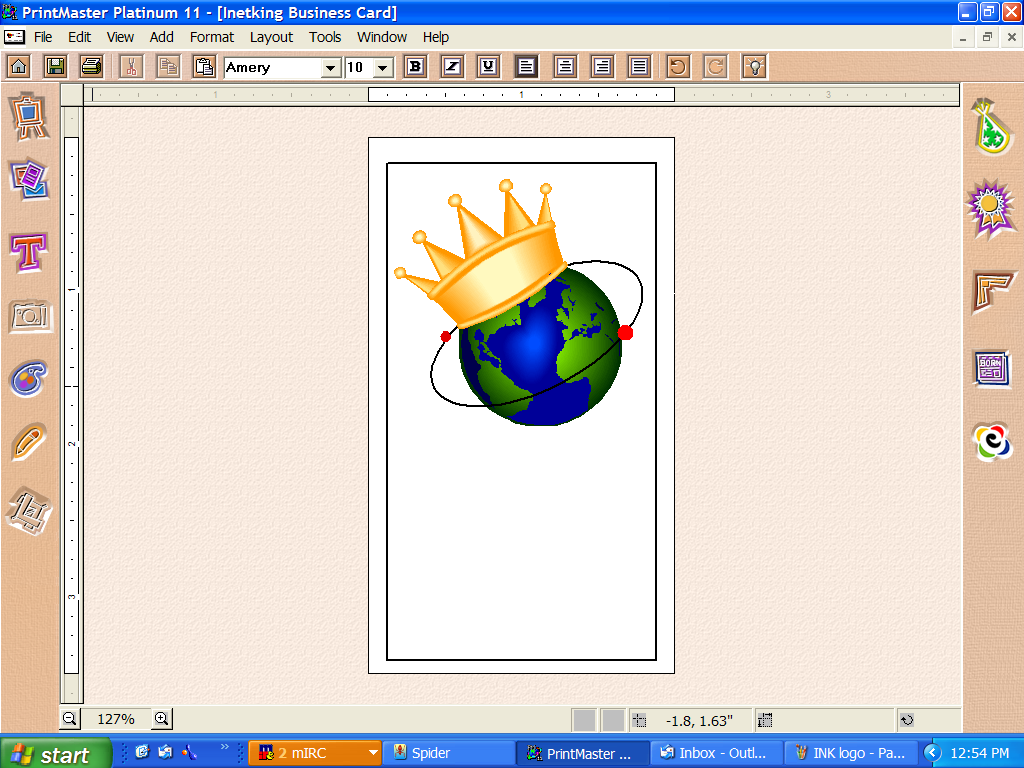Select the pencil drawing tool in left sidebar
The height and width of the screenshot is (768, 1024).
click(x=29, y=442)
